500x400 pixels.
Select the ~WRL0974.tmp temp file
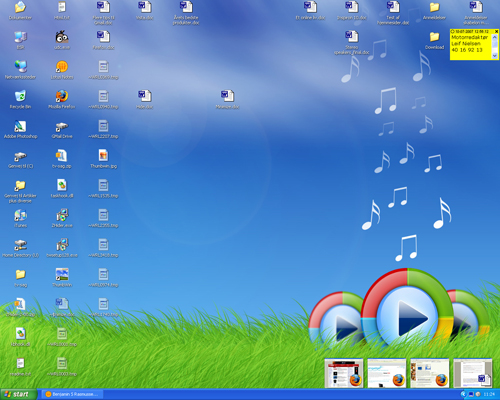[103, 274]
